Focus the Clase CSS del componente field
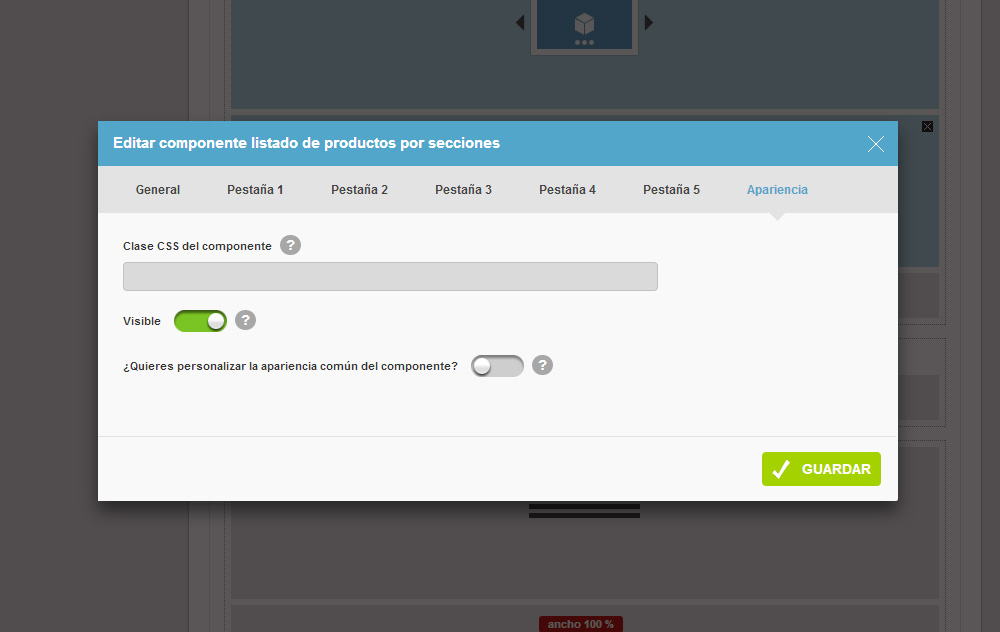 point(390,277)
